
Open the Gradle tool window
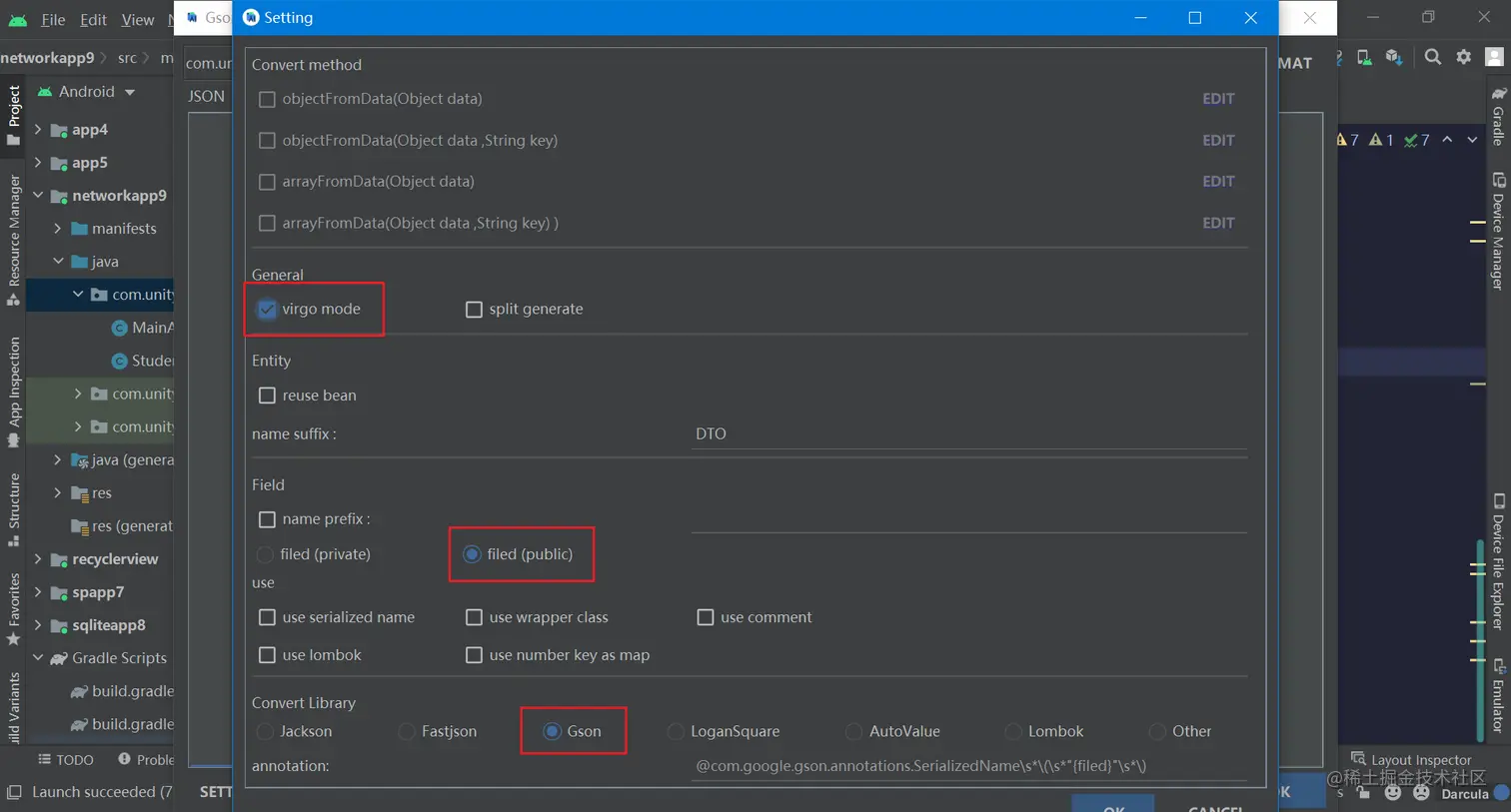(1498, 116)
